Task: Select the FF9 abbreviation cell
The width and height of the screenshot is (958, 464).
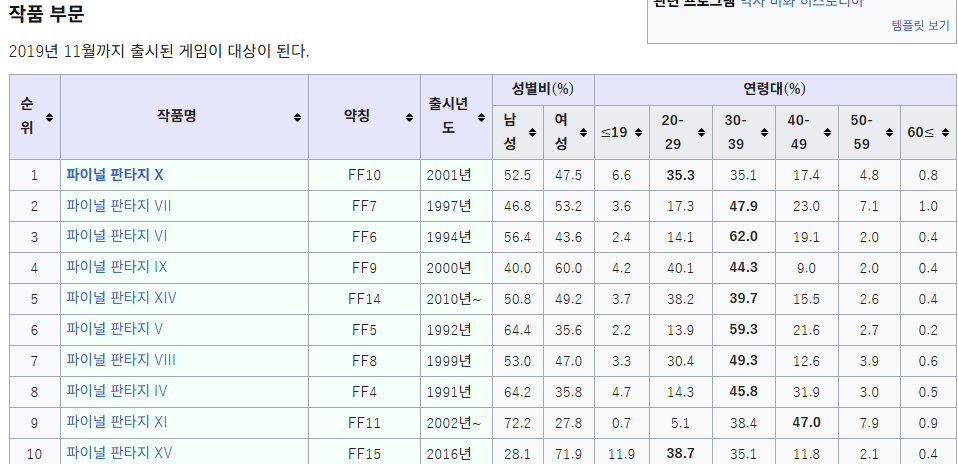Action: [364, 268]
